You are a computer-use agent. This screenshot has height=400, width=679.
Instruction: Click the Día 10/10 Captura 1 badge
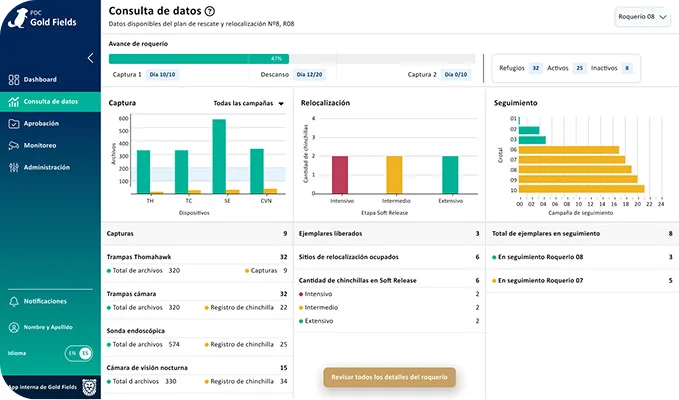[x=162, y=74]
